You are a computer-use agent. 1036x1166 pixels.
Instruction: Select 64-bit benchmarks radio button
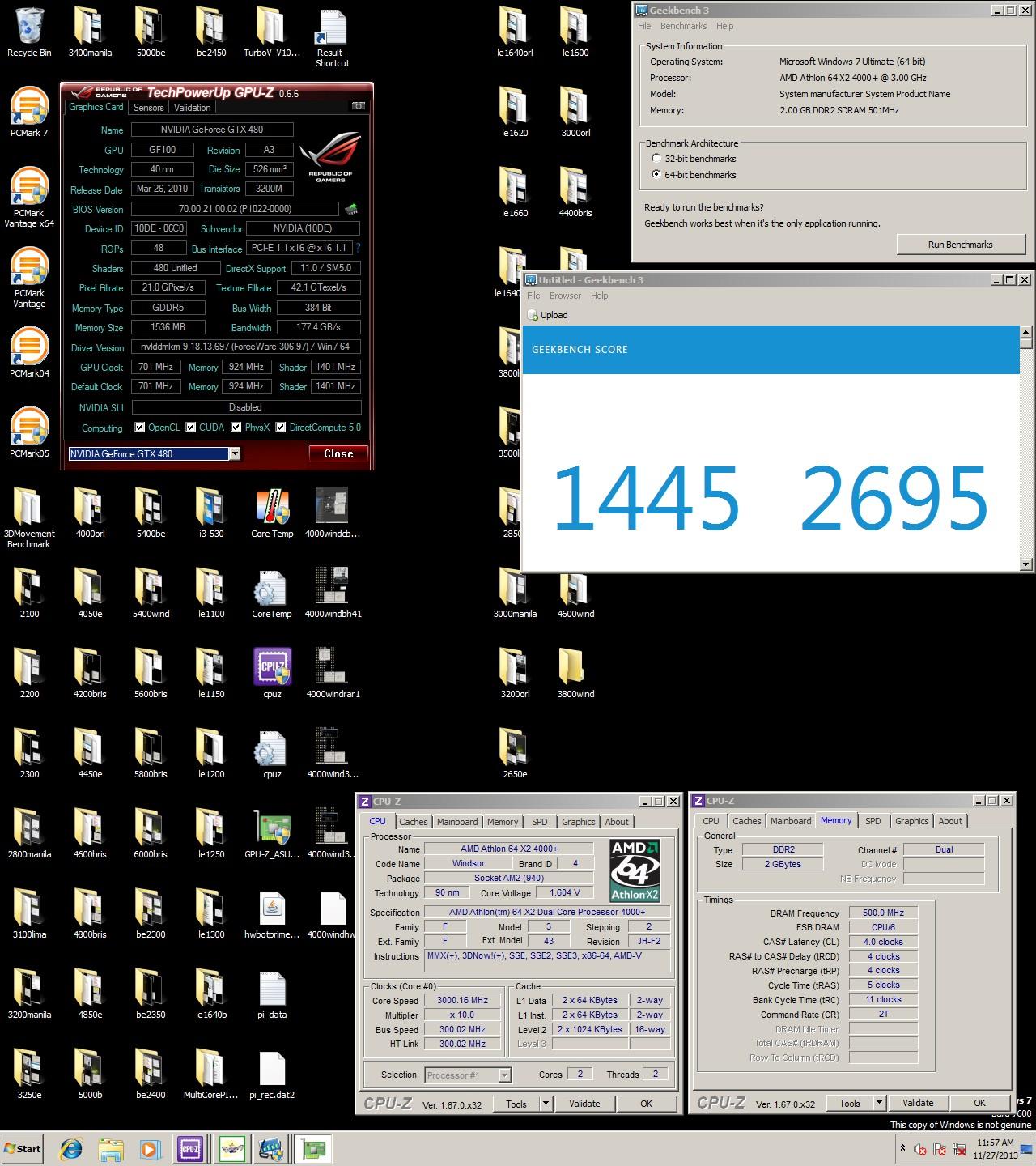click(x=656, y=174)
